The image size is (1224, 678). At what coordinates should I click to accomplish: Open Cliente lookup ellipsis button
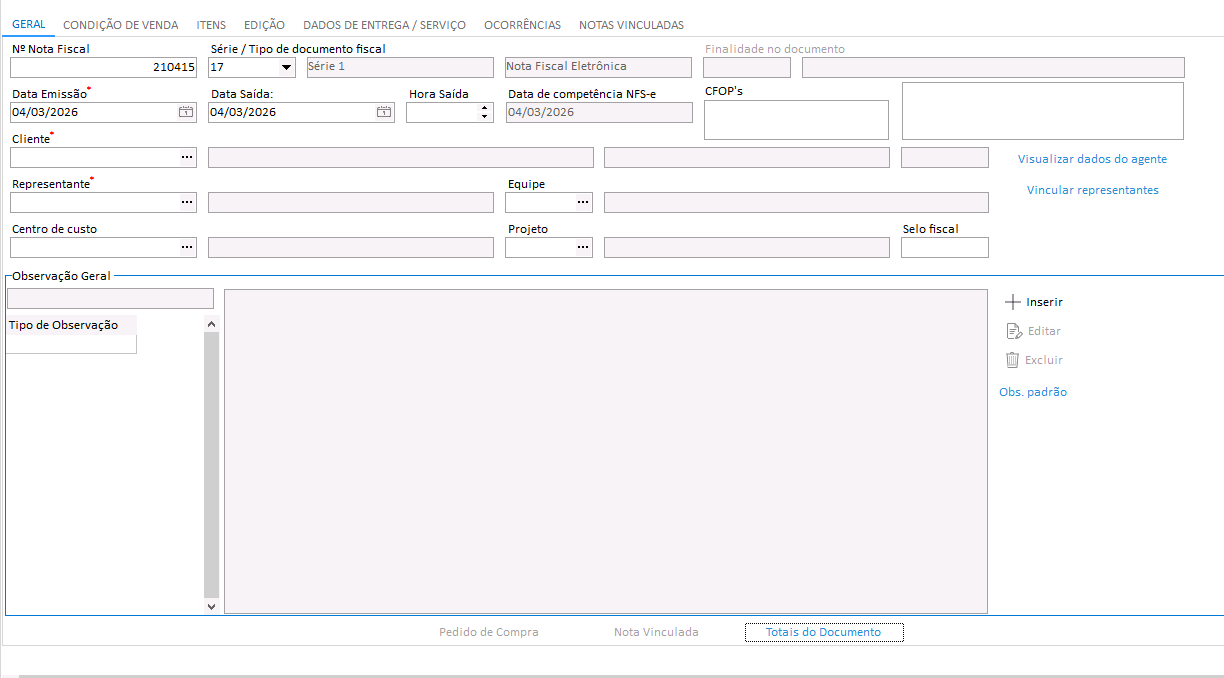point(186,158)
